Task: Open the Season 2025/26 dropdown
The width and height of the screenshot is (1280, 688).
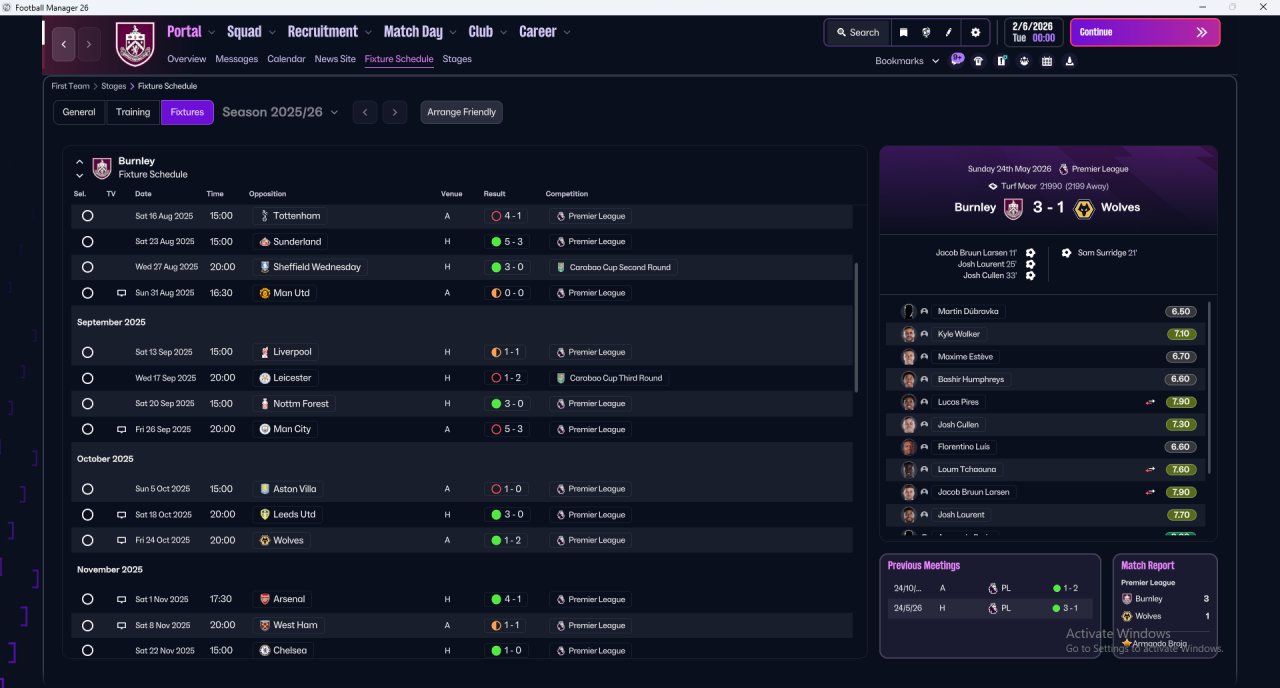Action: [x=280, y=112]
